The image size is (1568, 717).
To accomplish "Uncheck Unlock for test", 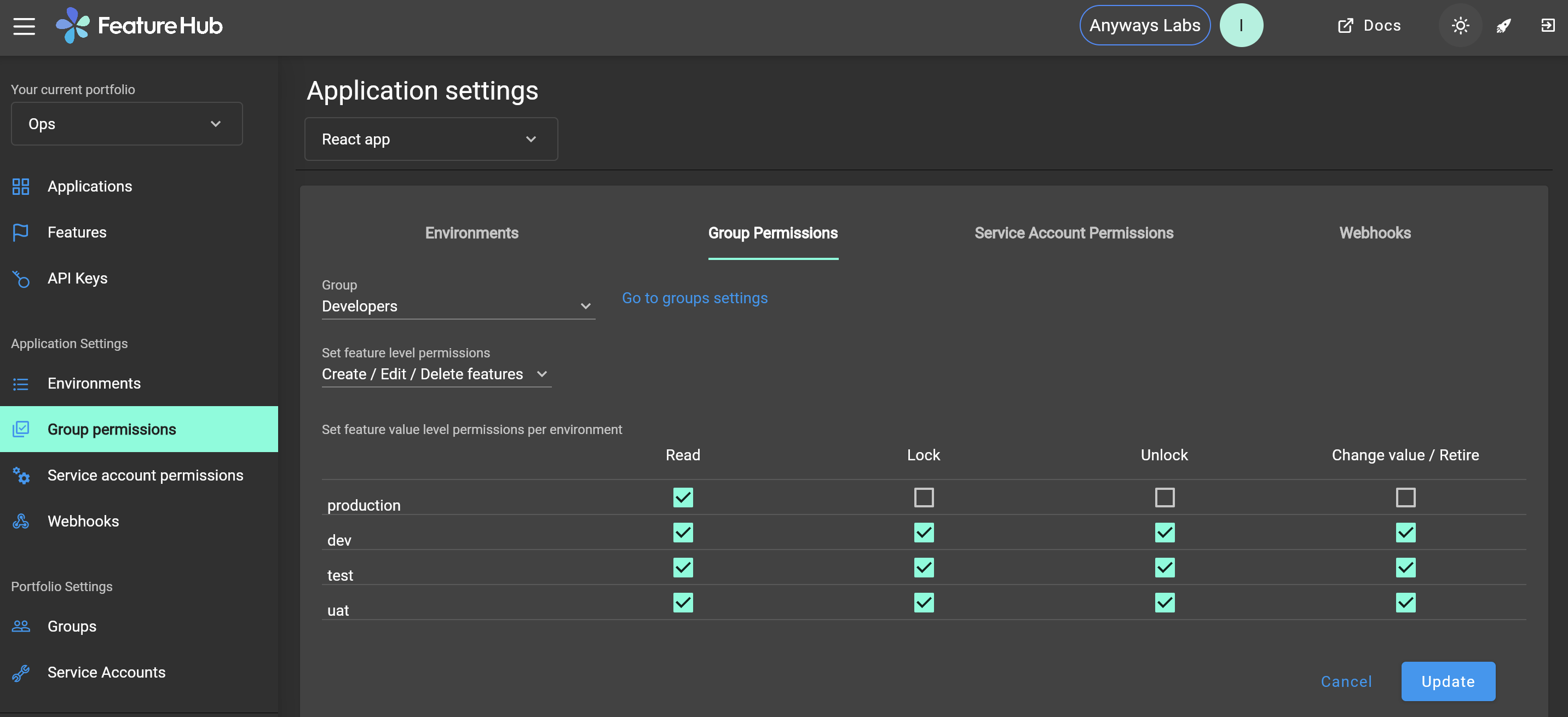I will [x=1165, y=567].
